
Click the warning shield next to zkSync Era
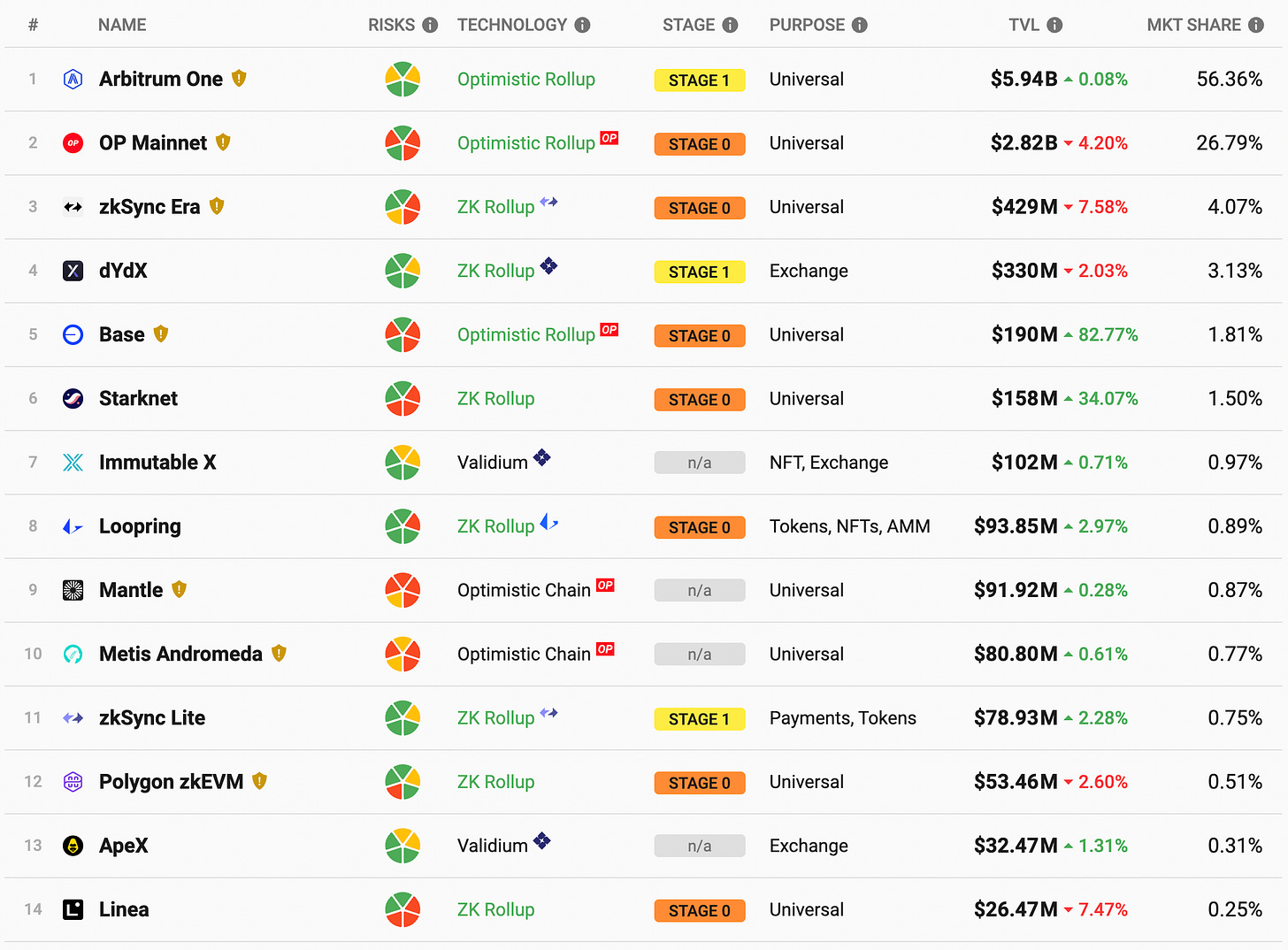tap(217, 206)
